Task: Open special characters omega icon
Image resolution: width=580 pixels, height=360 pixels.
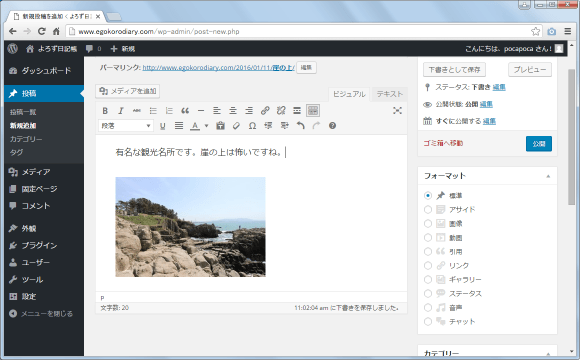Action: (x=252, y=126)
